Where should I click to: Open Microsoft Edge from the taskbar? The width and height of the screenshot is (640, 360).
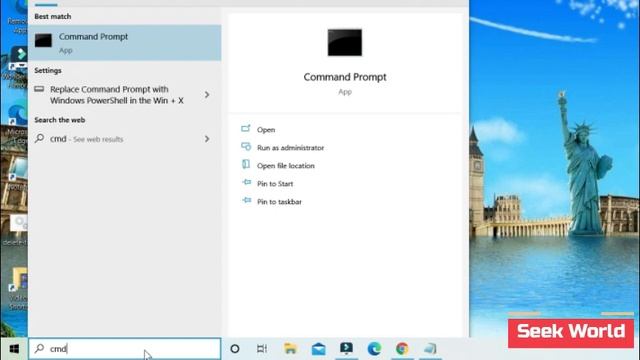pos(374,349)
